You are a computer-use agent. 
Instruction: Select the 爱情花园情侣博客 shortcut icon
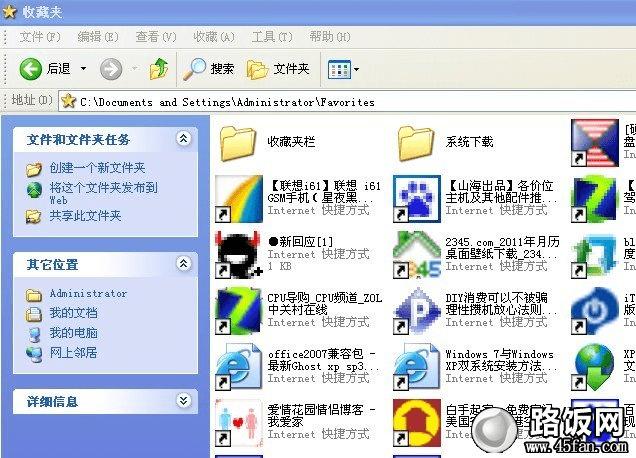[239, 422]
